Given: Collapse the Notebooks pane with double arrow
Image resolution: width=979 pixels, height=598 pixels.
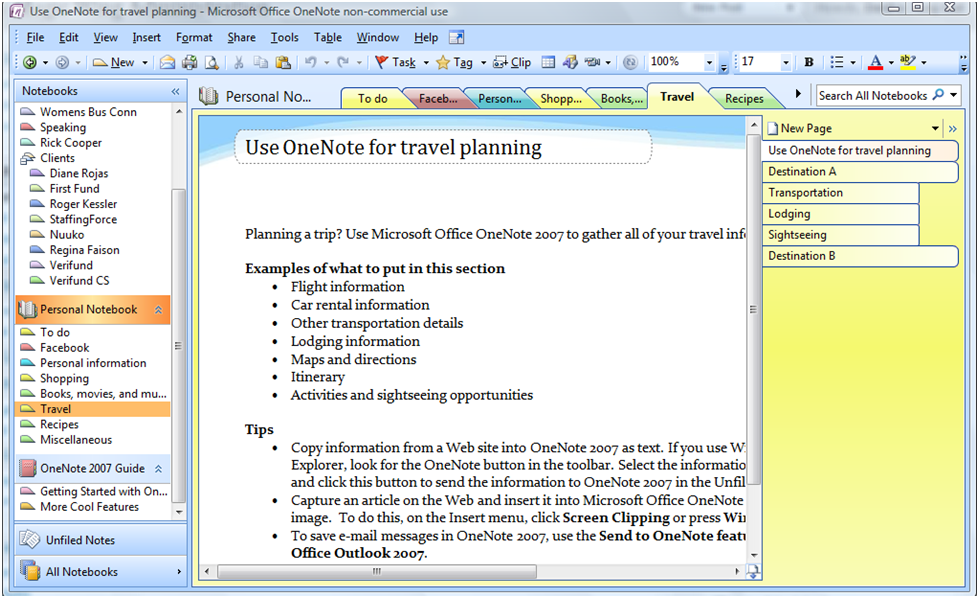Looking at the screenshot, I should coord(175,91).
